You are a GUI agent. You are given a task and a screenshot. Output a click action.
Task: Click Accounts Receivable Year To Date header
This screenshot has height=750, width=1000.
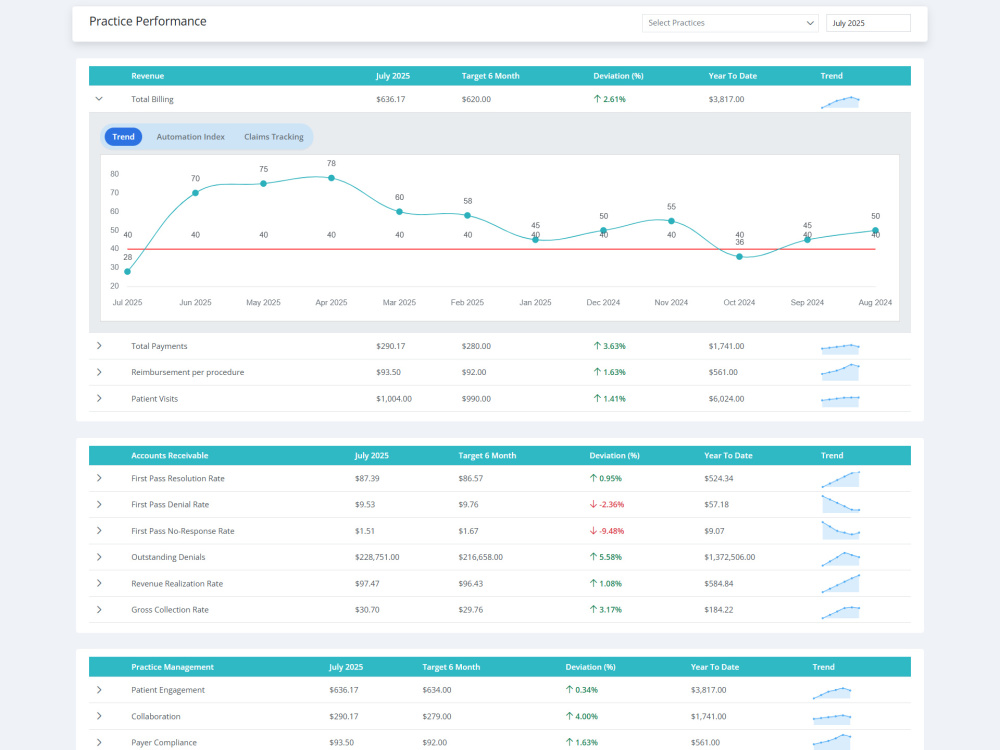[x=728, y=455]
